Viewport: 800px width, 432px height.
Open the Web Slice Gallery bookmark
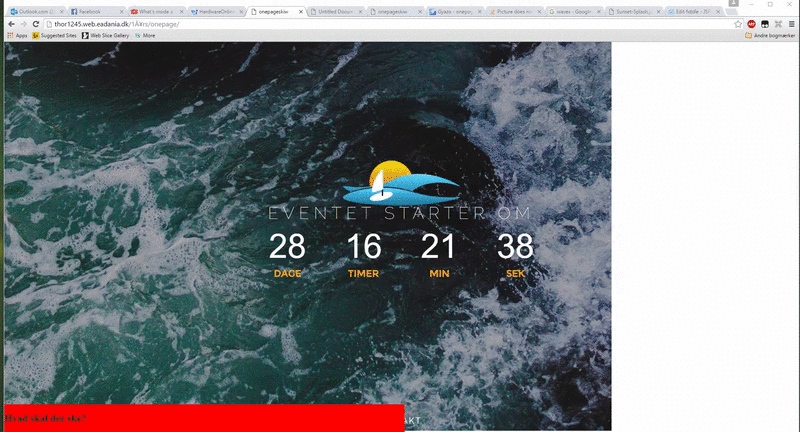(x=106, y=36)
